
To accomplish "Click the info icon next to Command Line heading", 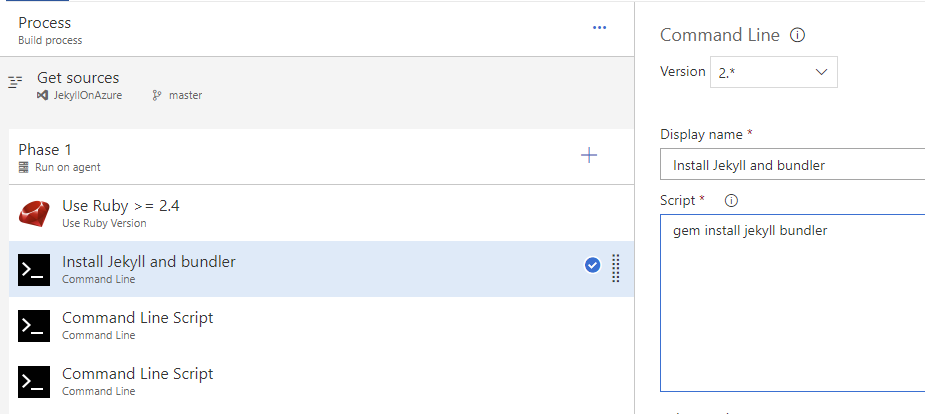I will coord(797,35).
